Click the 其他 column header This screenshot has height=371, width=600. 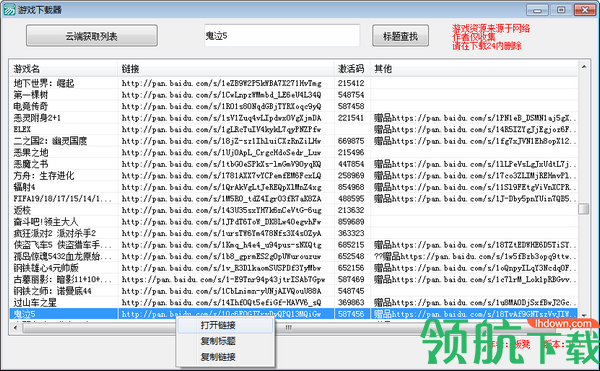click(x=474, y=69)
